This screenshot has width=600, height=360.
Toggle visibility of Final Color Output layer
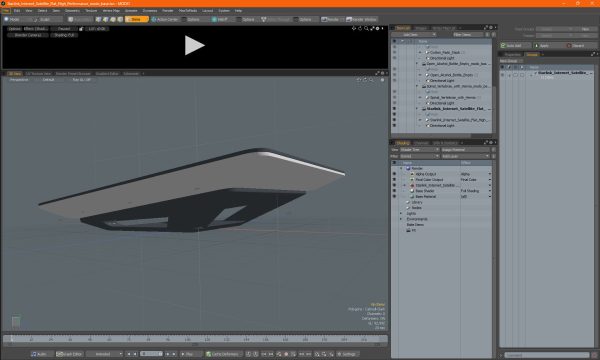(x=394, y=179)
